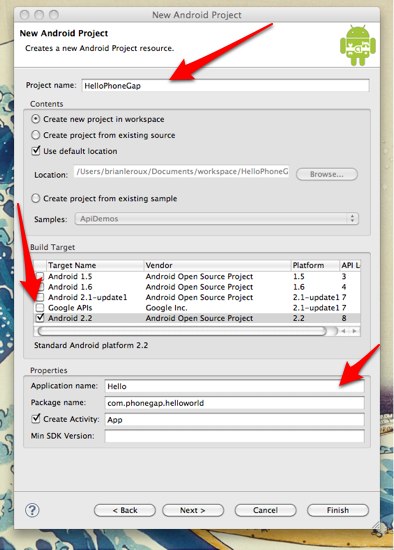This screenshot has width=394, height=550.
Task: Check the Android 2.1-update1 build target
Action: pyautogui.click(x=40, y=297)
